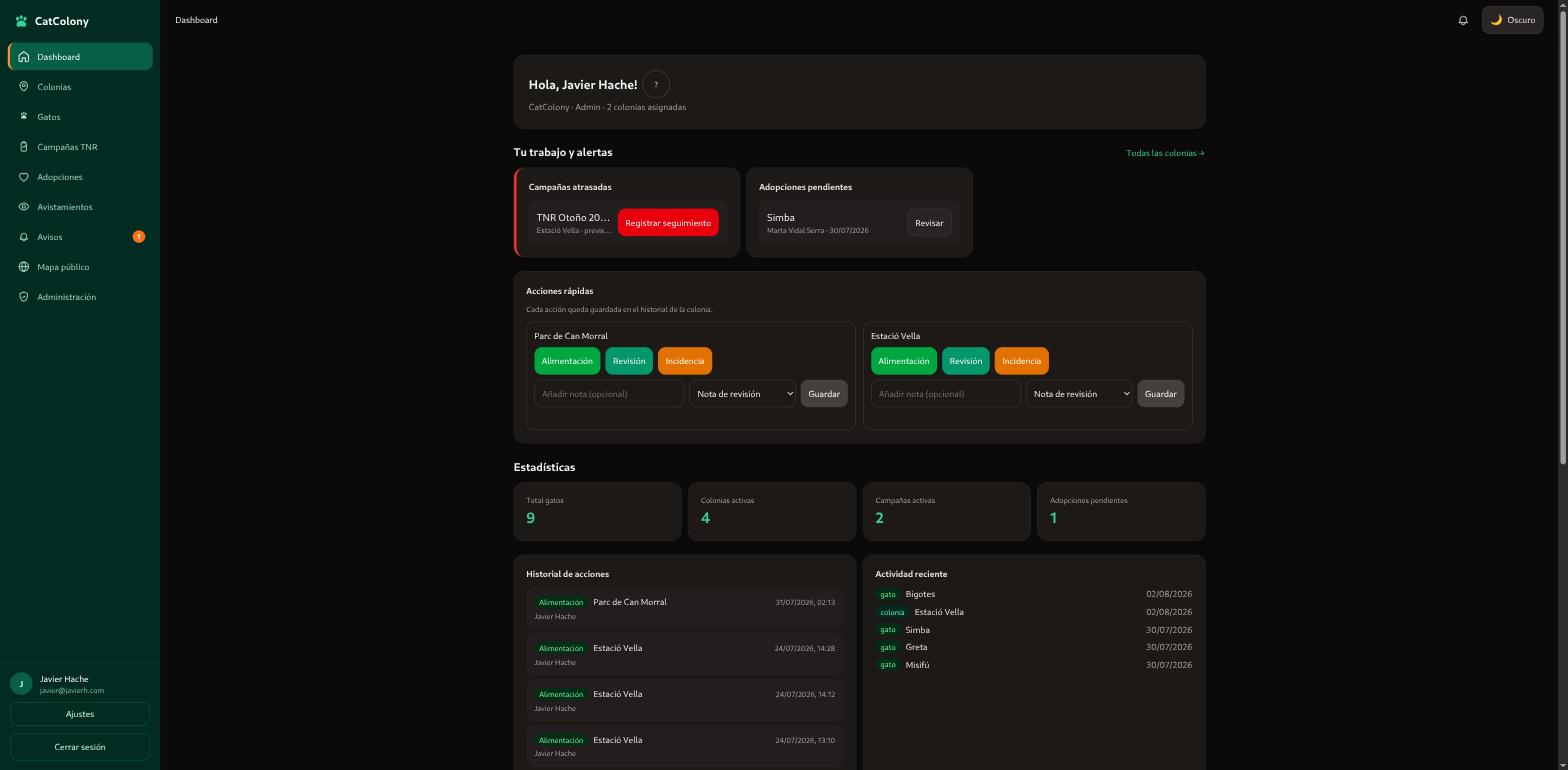Click Greta in recent activity
This screenshot has height=770, width=1568.
pyautogui.click(x=916, y=647)
